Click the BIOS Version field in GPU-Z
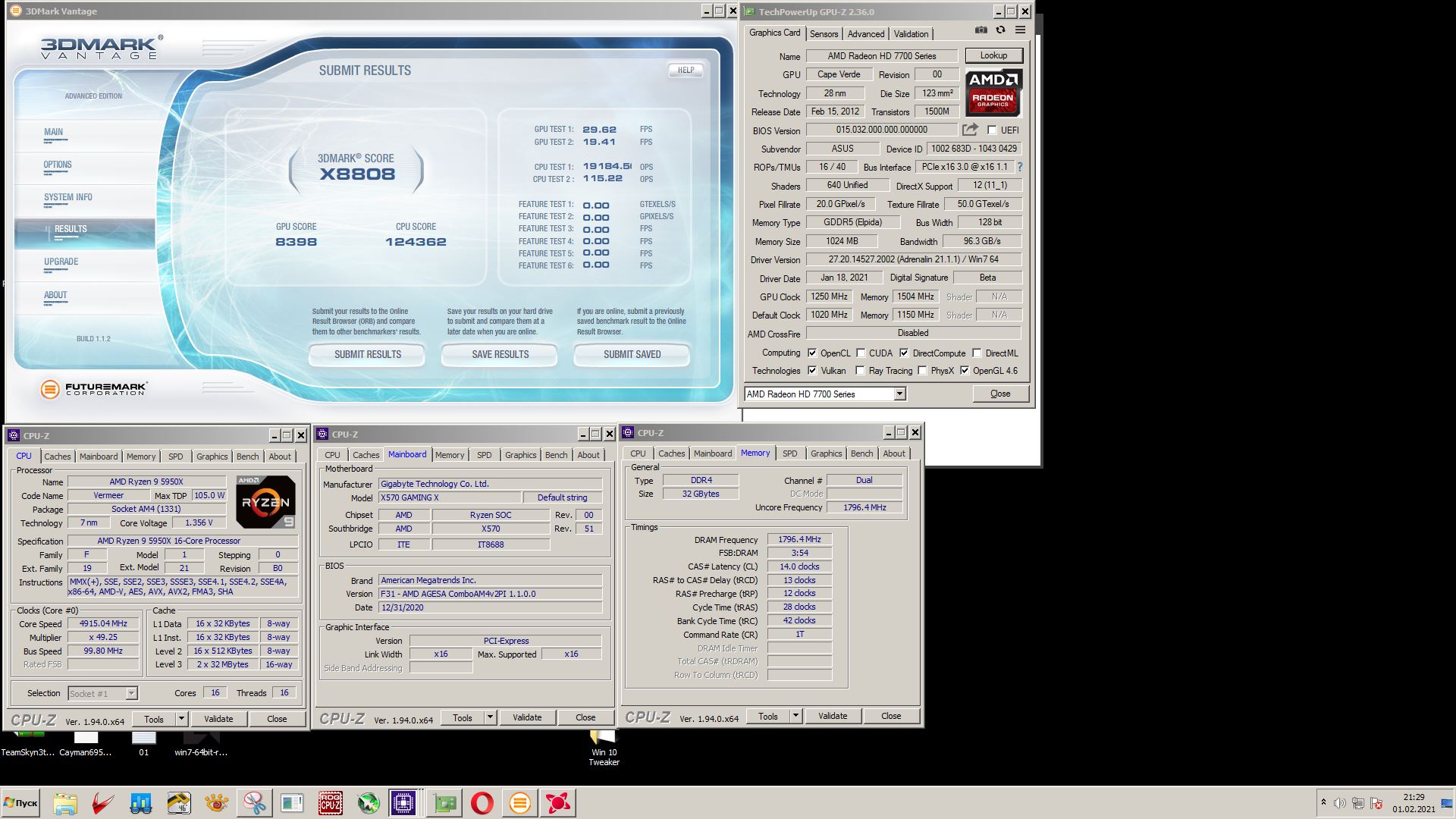 point(882,130)
